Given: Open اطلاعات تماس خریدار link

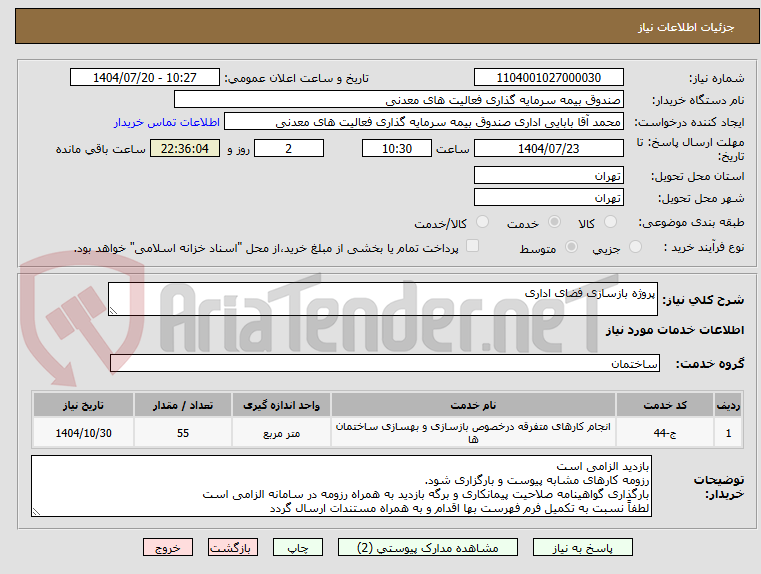Looking at the screenshot, I should (166, 122).
